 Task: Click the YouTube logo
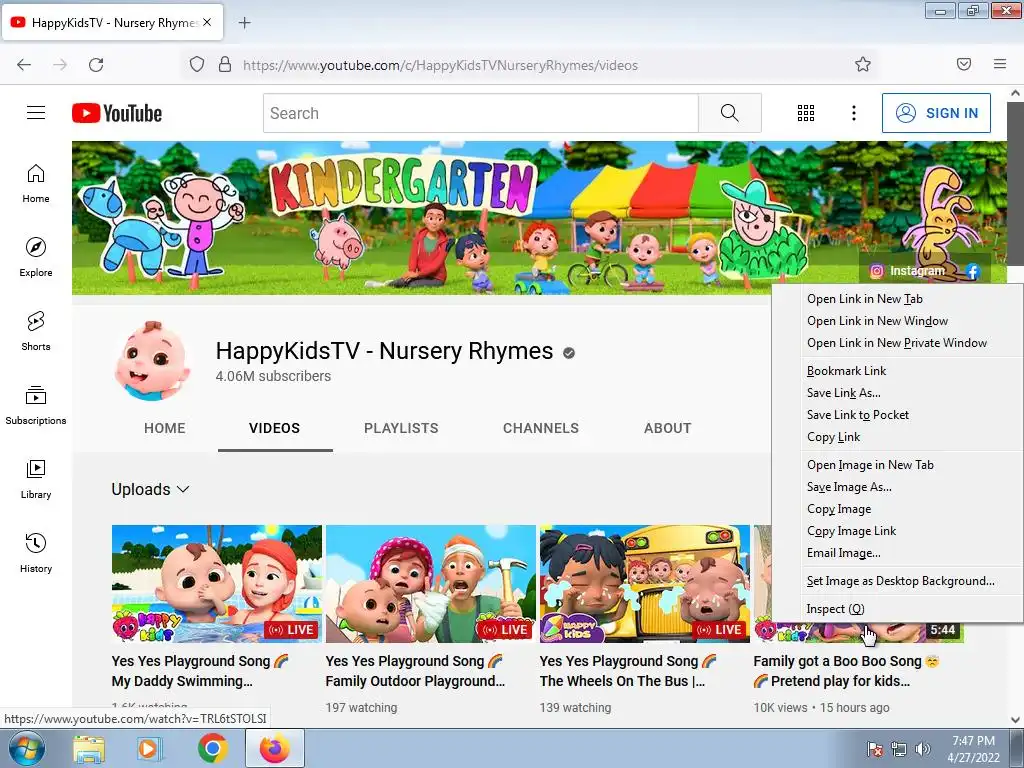117,113
